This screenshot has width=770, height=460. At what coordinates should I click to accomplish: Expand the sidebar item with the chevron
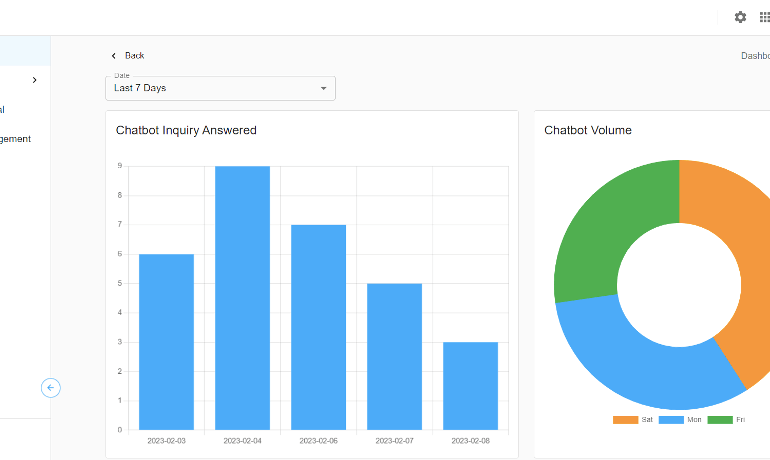pyautogui.click(x=34, y=80)
